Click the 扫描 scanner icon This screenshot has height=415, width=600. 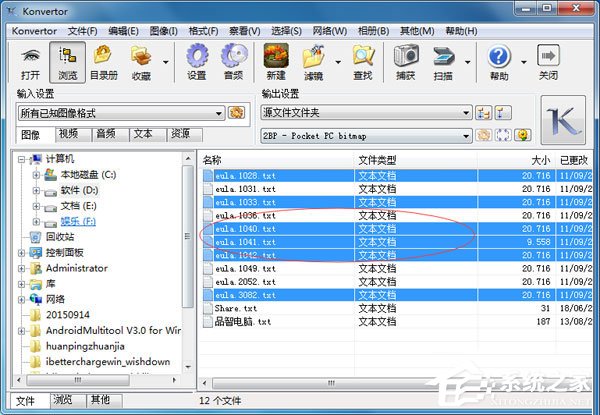tap(443, 56)
